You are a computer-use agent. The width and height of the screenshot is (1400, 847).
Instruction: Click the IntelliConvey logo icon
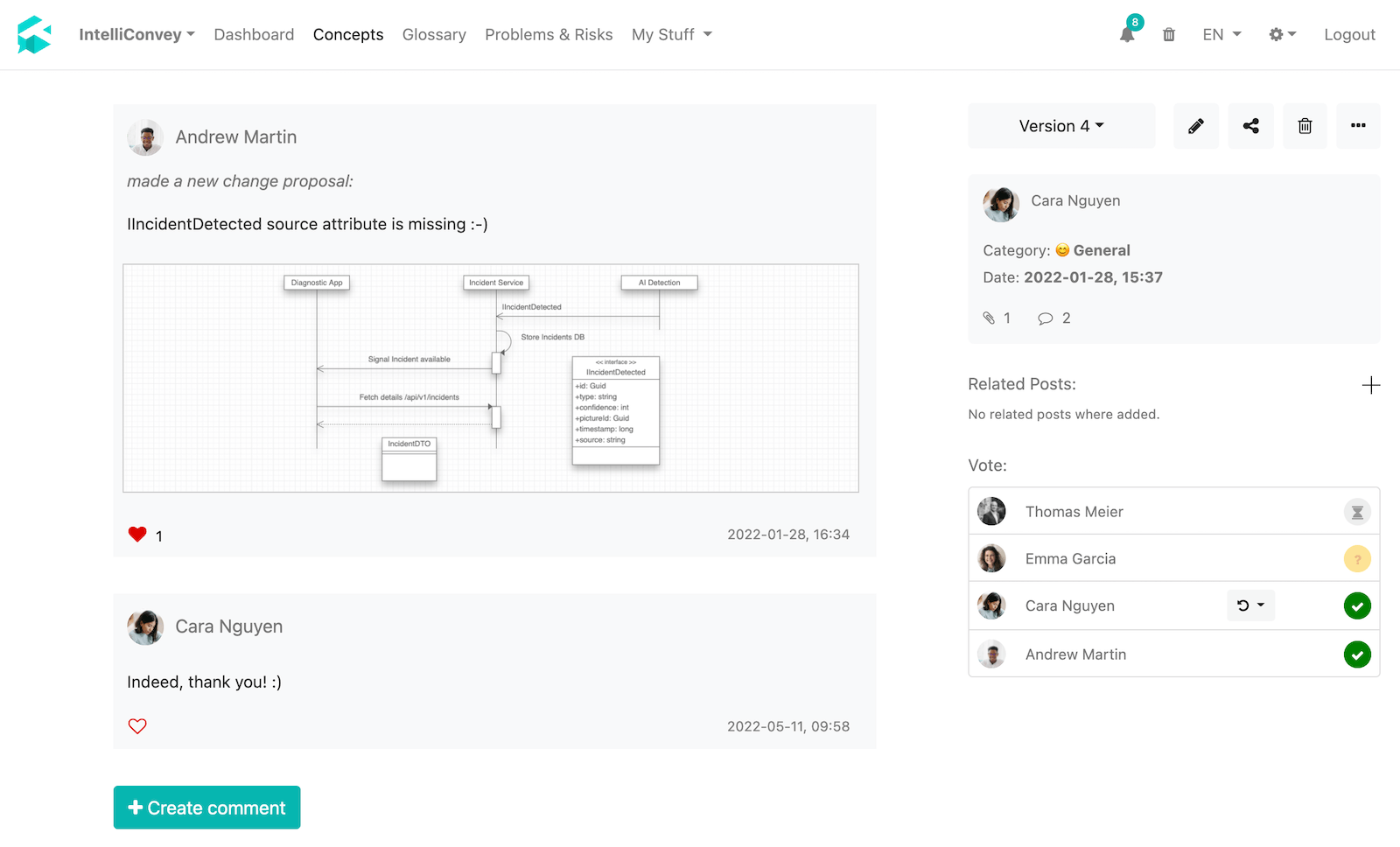click(x=34, y=35)
